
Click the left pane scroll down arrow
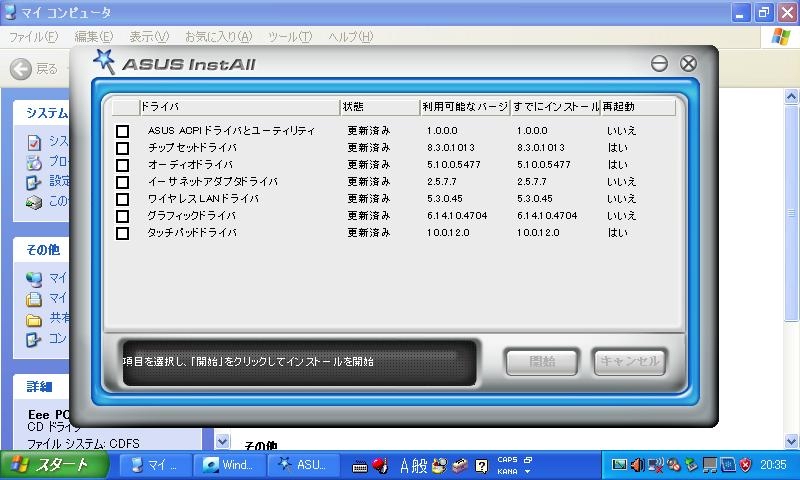(x=222, y=441)
